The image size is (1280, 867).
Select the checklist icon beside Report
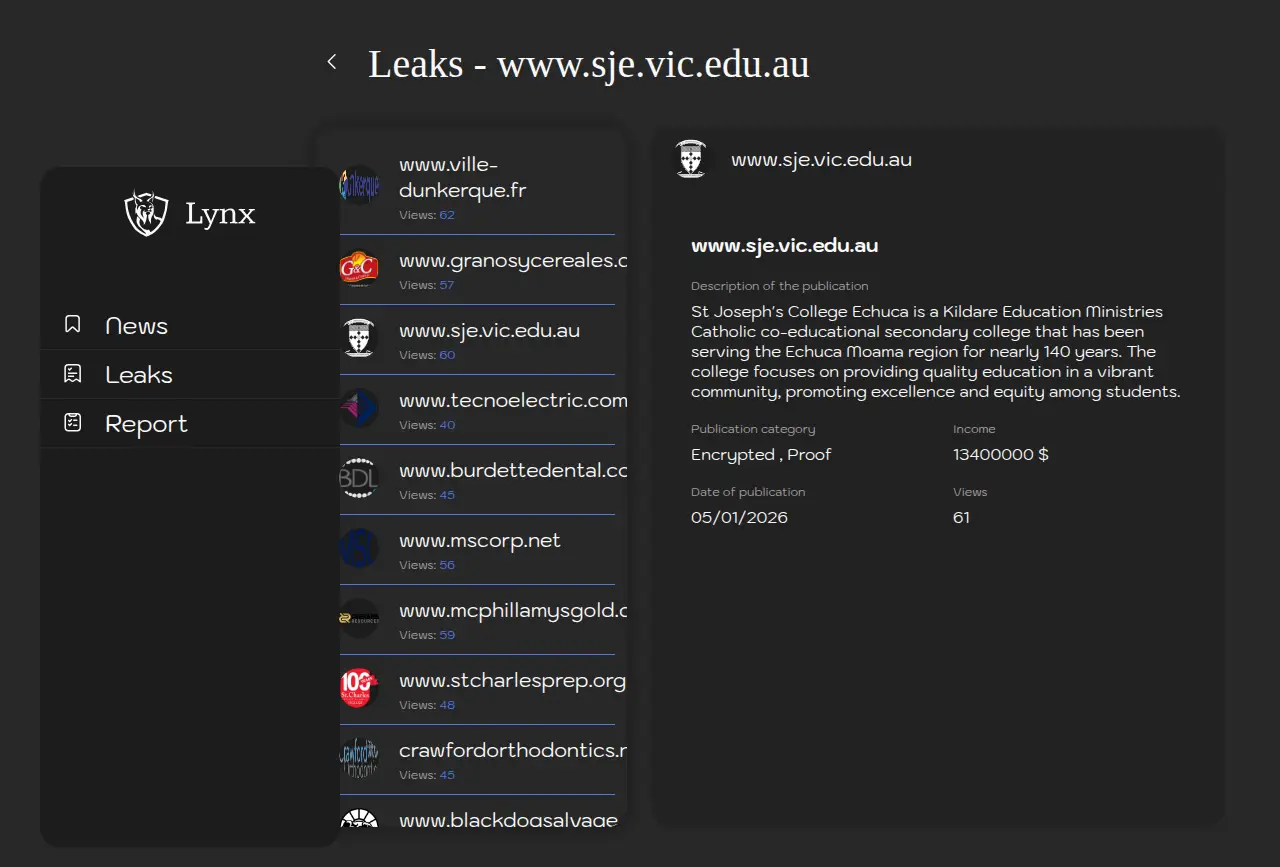72,422
